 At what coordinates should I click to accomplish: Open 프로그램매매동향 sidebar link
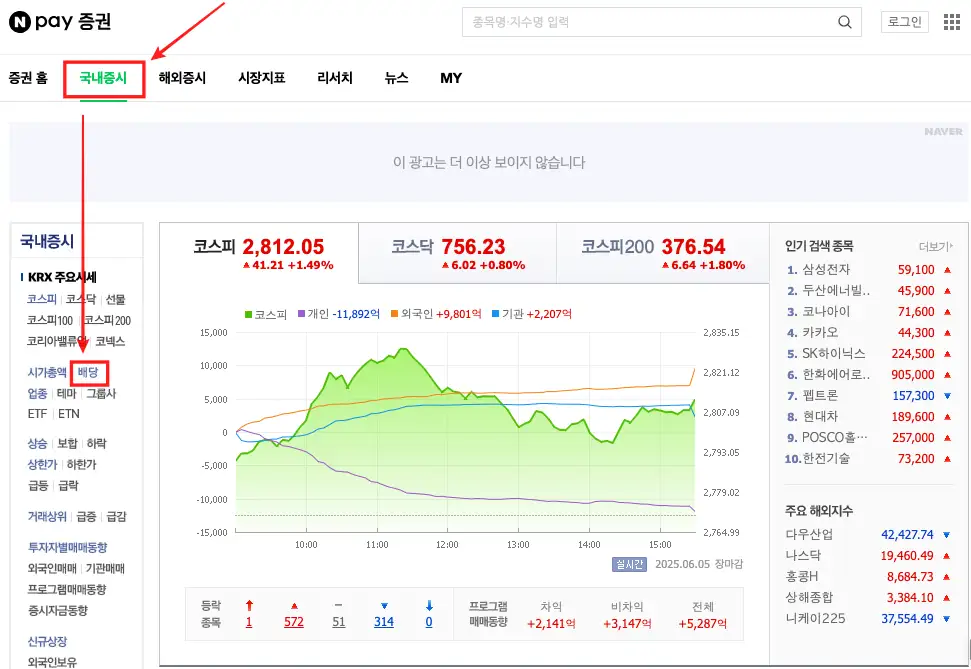[67, 590]
